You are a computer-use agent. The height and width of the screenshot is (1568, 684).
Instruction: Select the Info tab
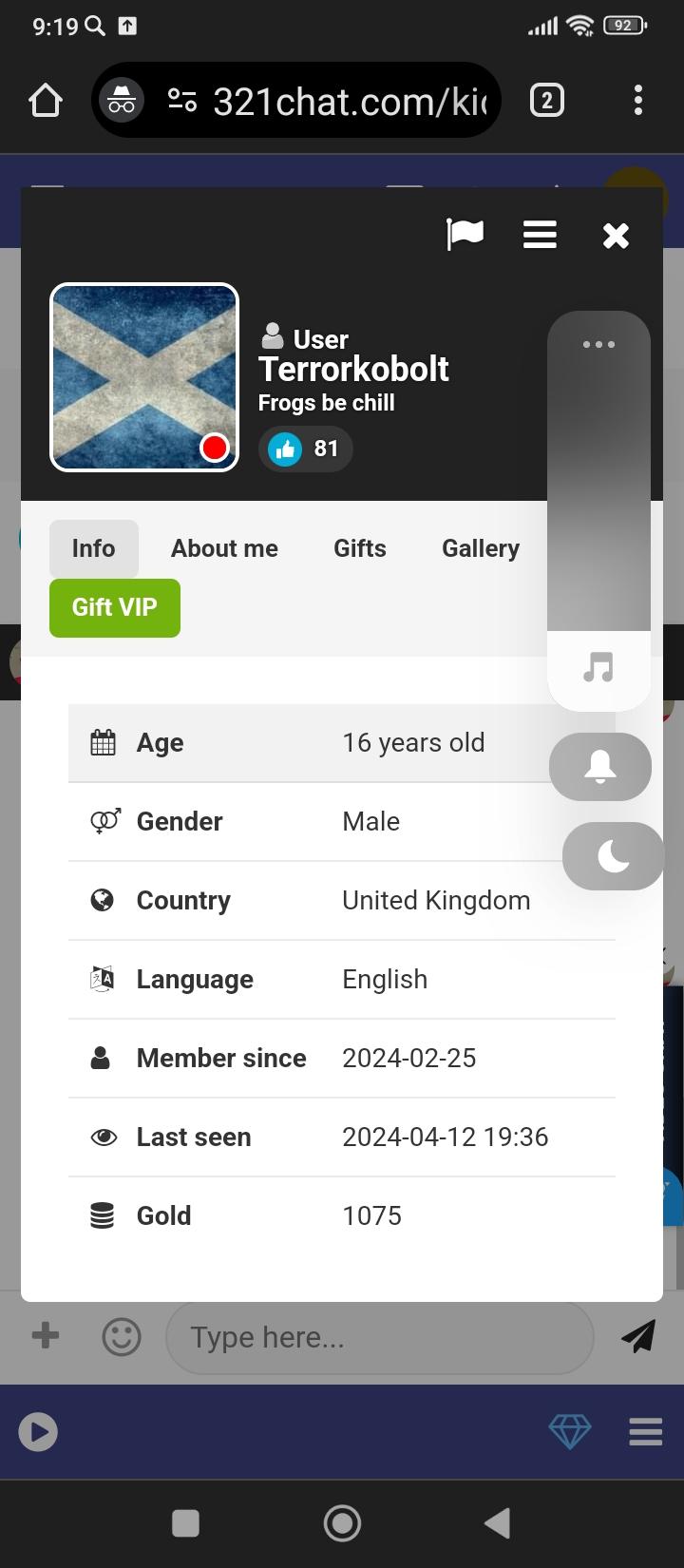tap(93, 548)
